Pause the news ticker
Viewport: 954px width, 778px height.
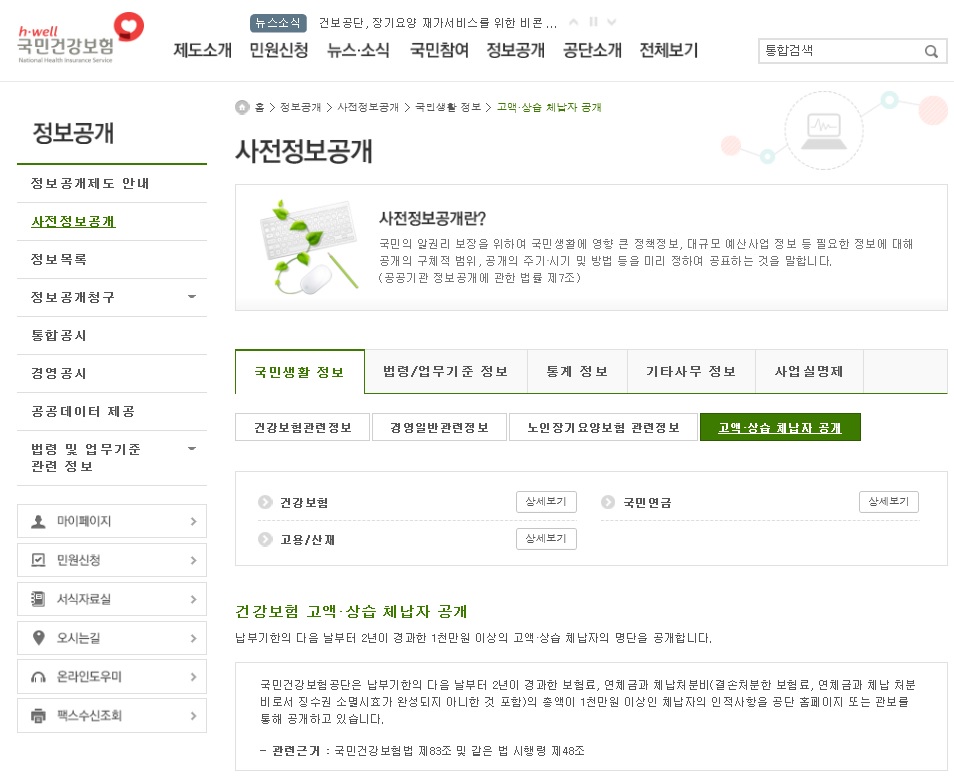[593, 23]
